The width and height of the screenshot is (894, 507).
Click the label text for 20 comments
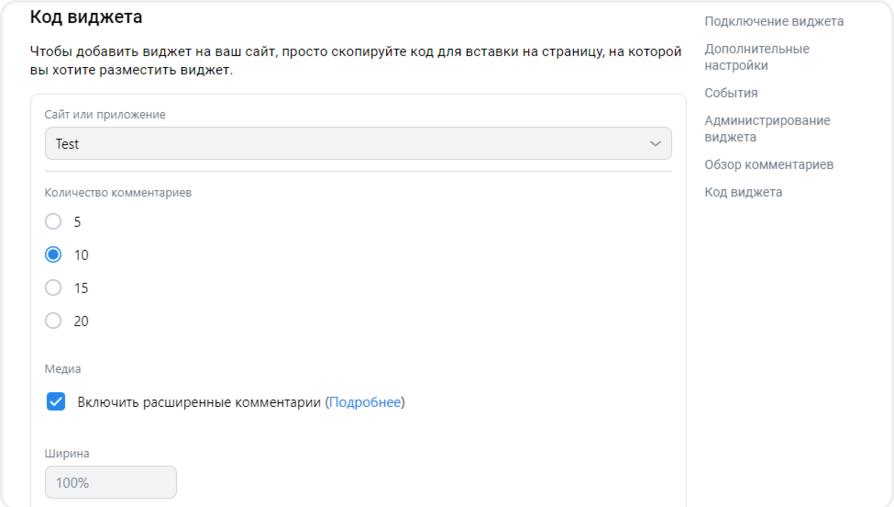(81, 321)
